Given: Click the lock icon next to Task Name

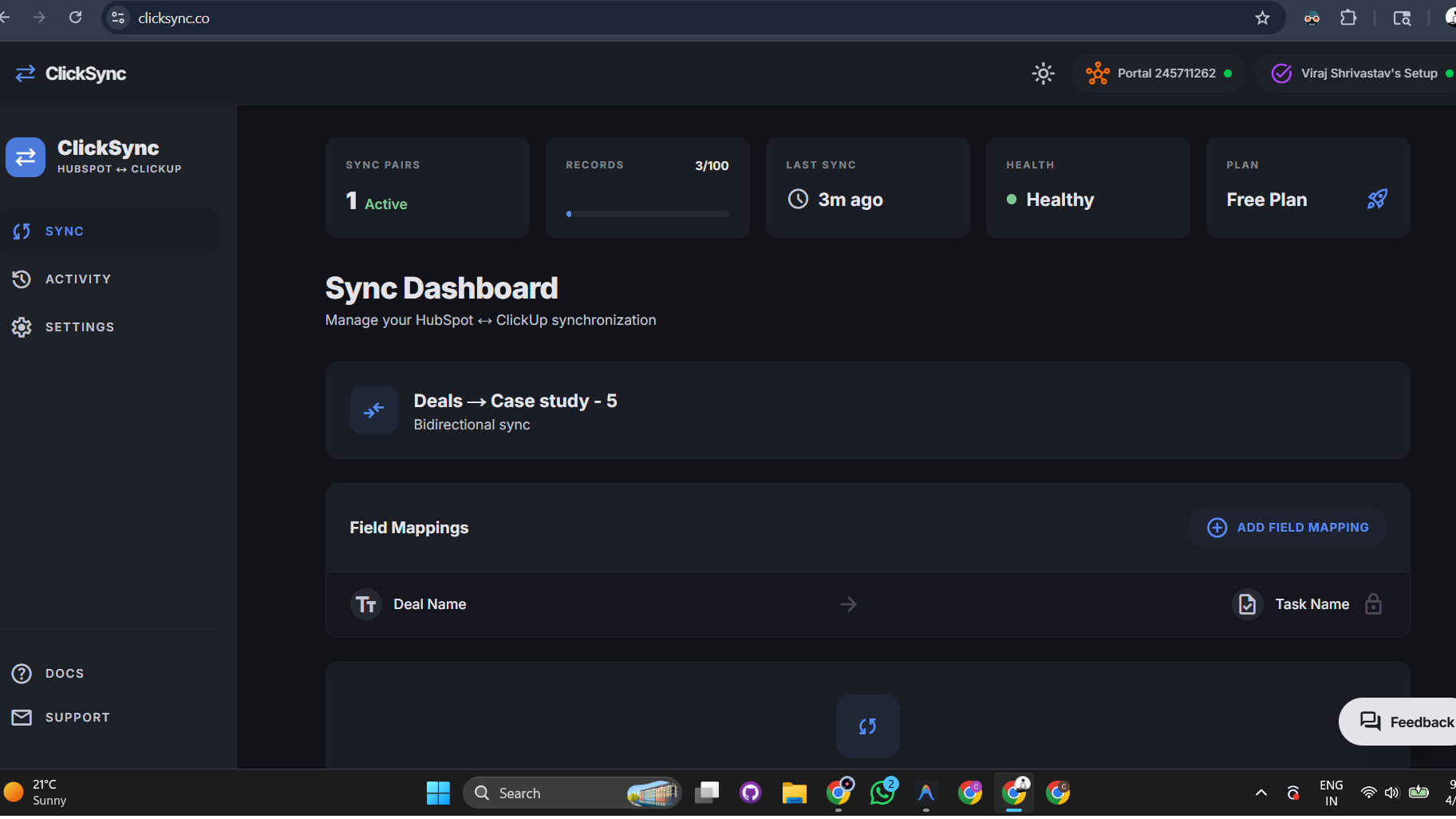Looking at the screenshot, I should [1373, 603].
